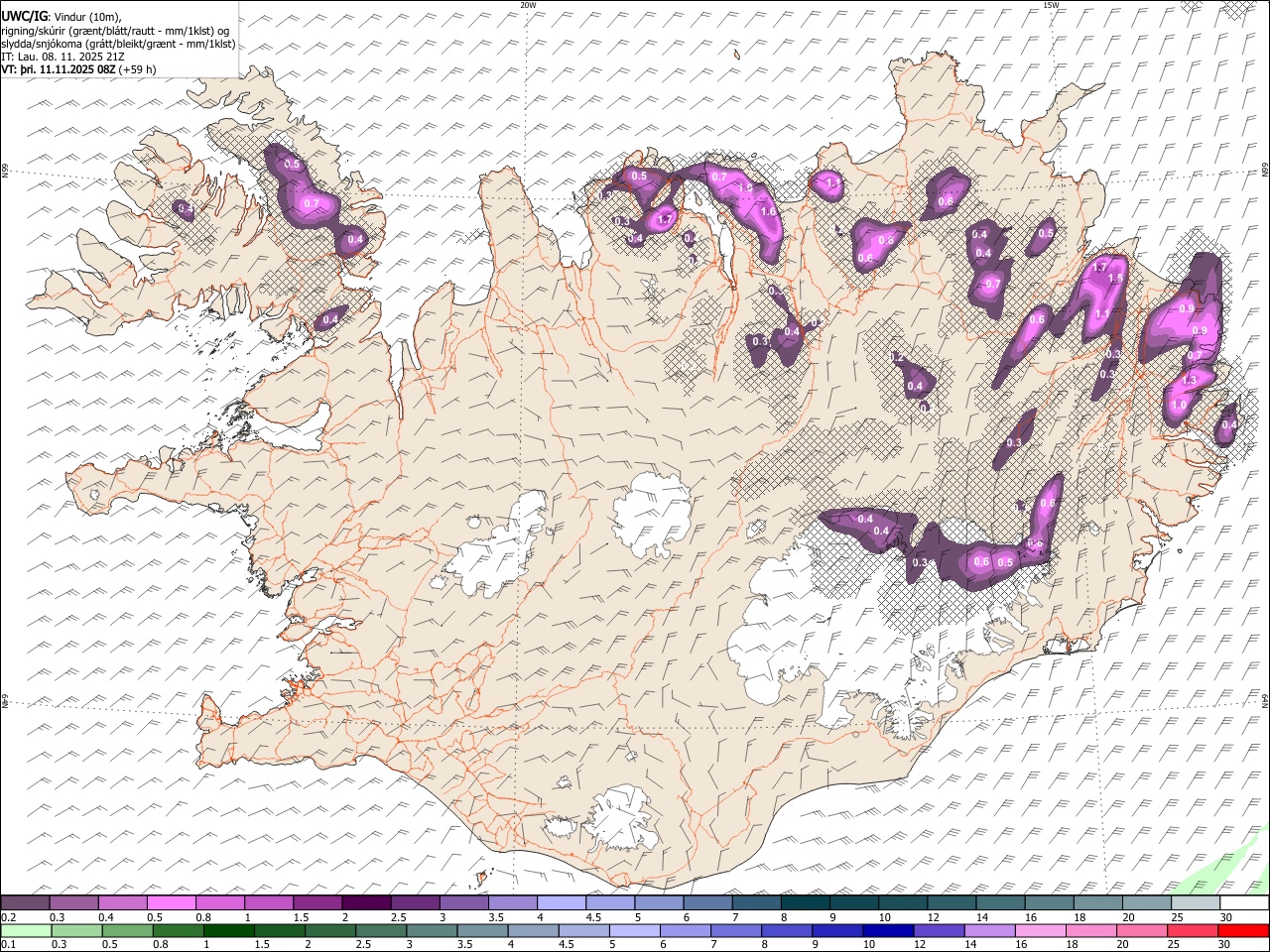This screenshot has width=1270, height=952.
Task: Click the 'VT: þri. 11.11.2025 08Z (+59 h)' line
Action: coord(78,69)
